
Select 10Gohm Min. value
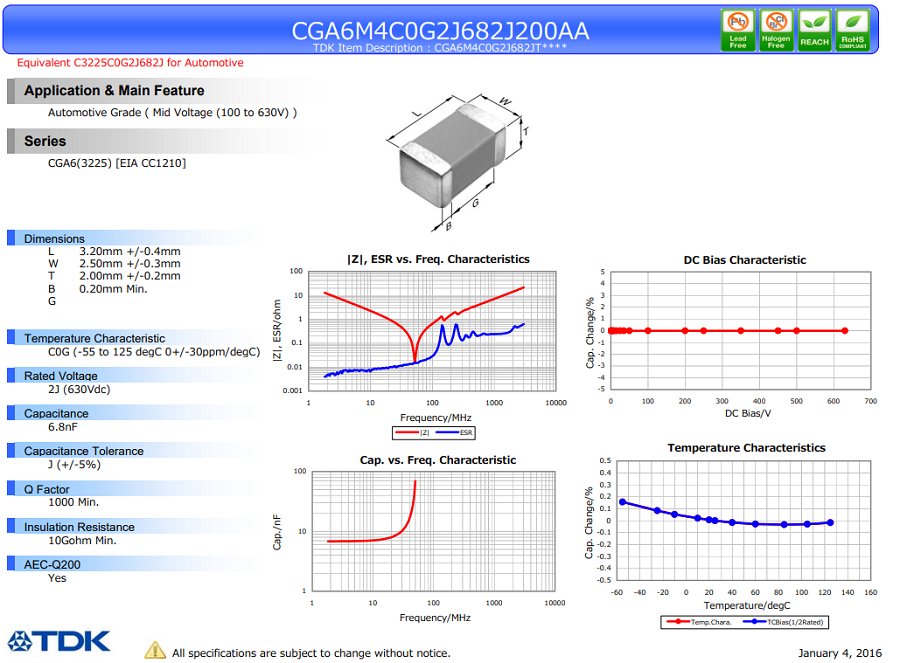82,540
